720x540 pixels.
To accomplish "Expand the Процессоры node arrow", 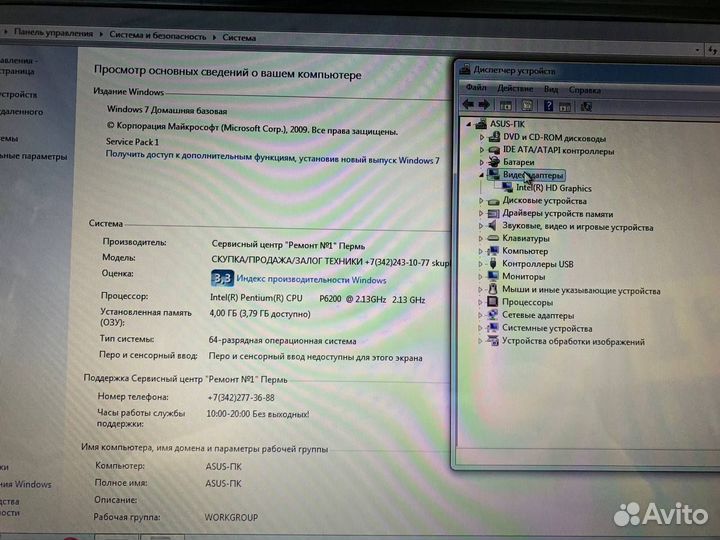I will pyautogui.click(x=480, y=303).
